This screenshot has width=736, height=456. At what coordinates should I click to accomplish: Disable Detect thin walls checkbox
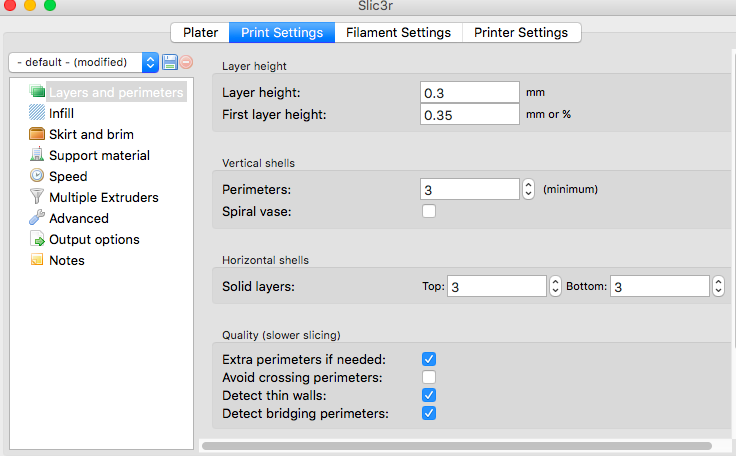[429, 395]
